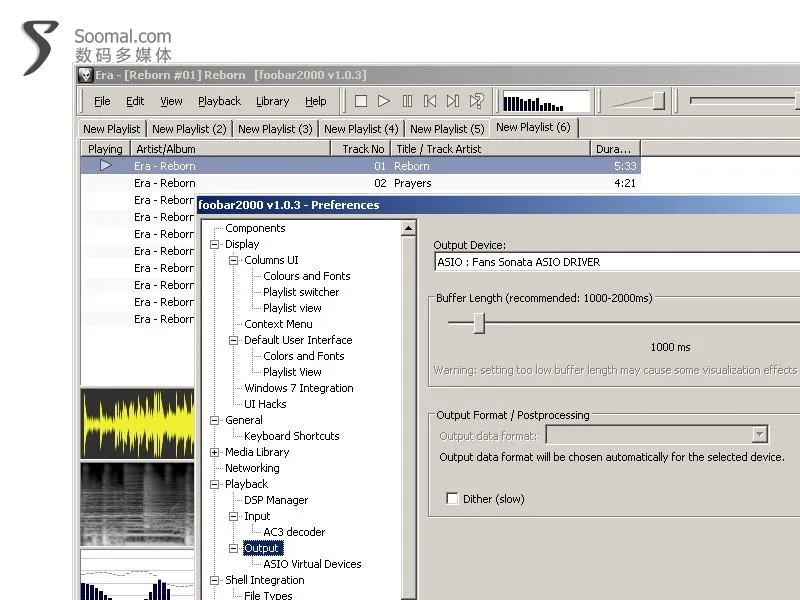The image size is (800, 600).
Task: Open the Output data format dropdown
Action: click(x=759, y=435)
